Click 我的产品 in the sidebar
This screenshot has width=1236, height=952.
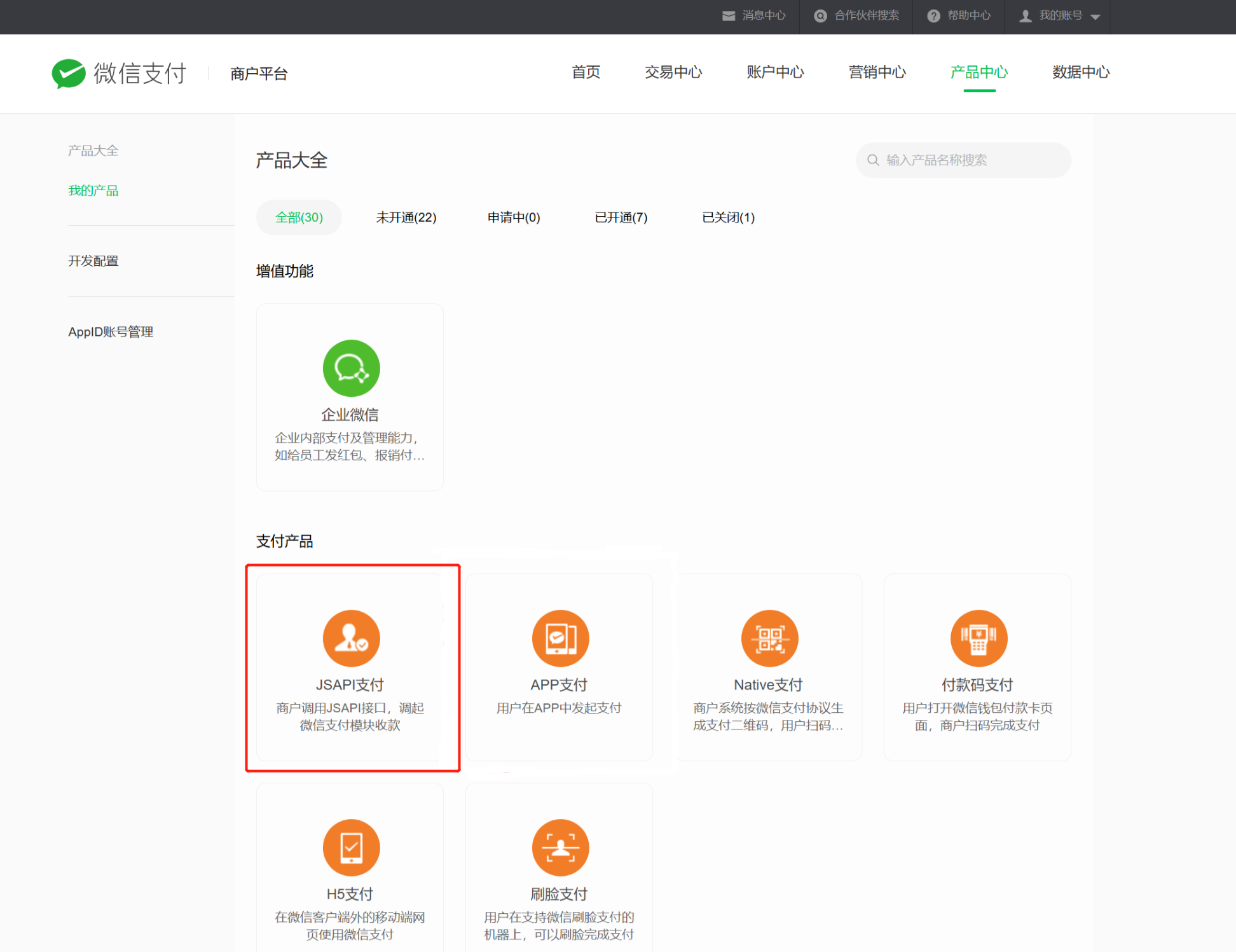tap(93, 191)
